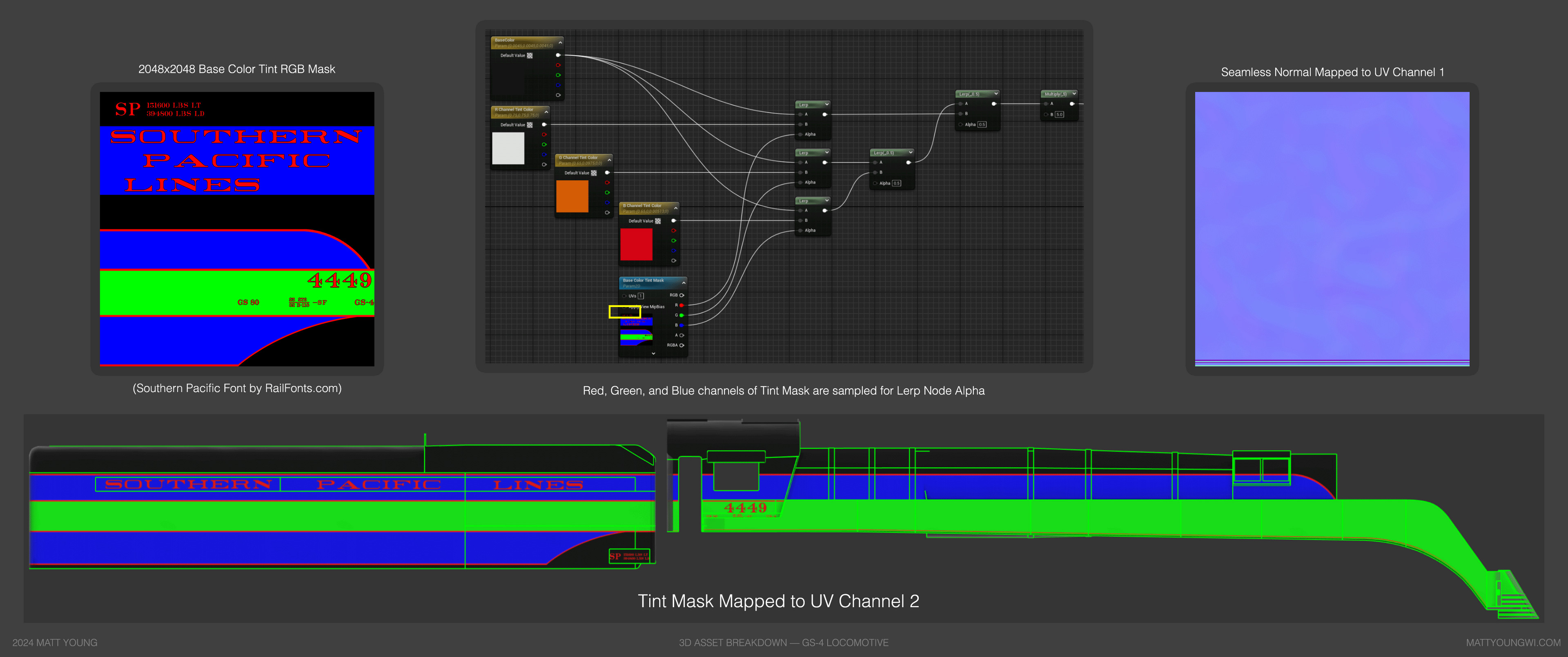
Task: Select BaseColor node's red output pin
Action: [x=558, y=65]
